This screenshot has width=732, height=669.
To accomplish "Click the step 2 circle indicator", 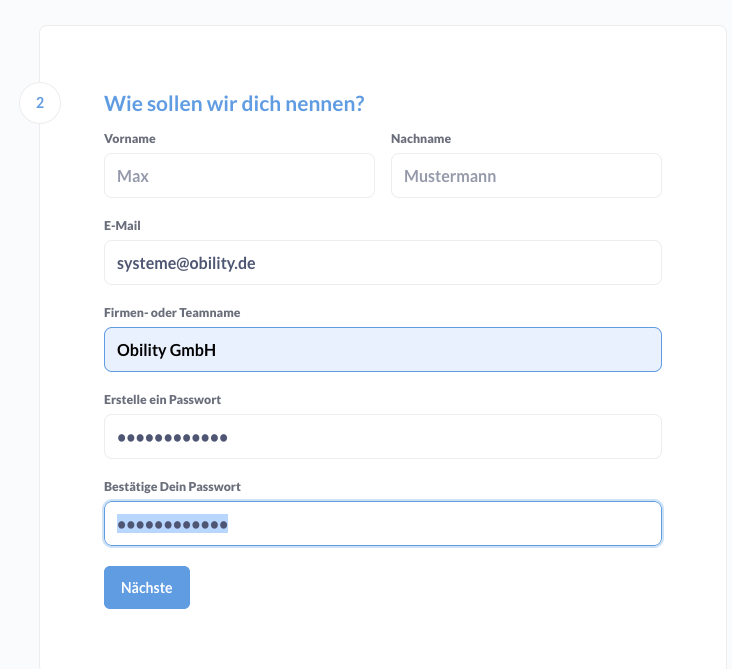I will pyautogui.click(x=40, y=103).
